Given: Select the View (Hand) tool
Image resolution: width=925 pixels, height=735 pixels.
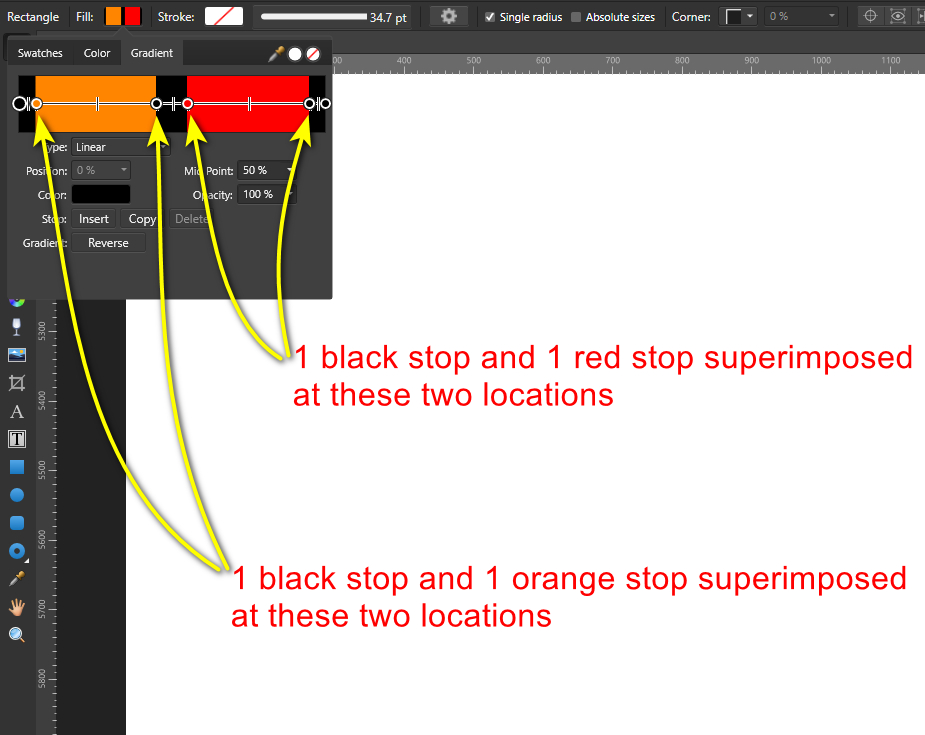Looking at the screenshot, I should (x=16, y=606).
